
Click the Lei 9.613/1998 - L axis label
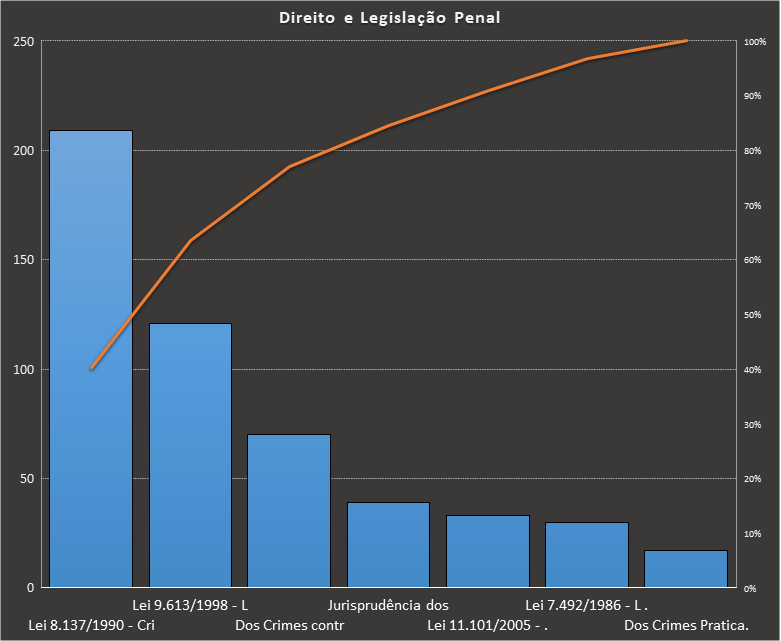(190, 605)
